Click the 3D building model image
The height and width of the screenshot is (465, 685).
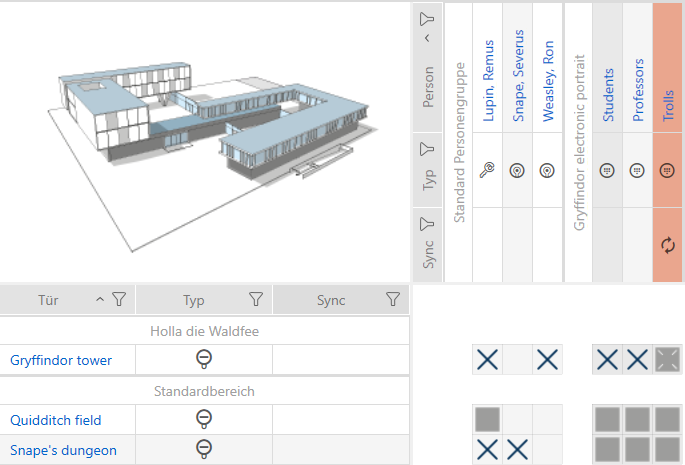(205, 135)
